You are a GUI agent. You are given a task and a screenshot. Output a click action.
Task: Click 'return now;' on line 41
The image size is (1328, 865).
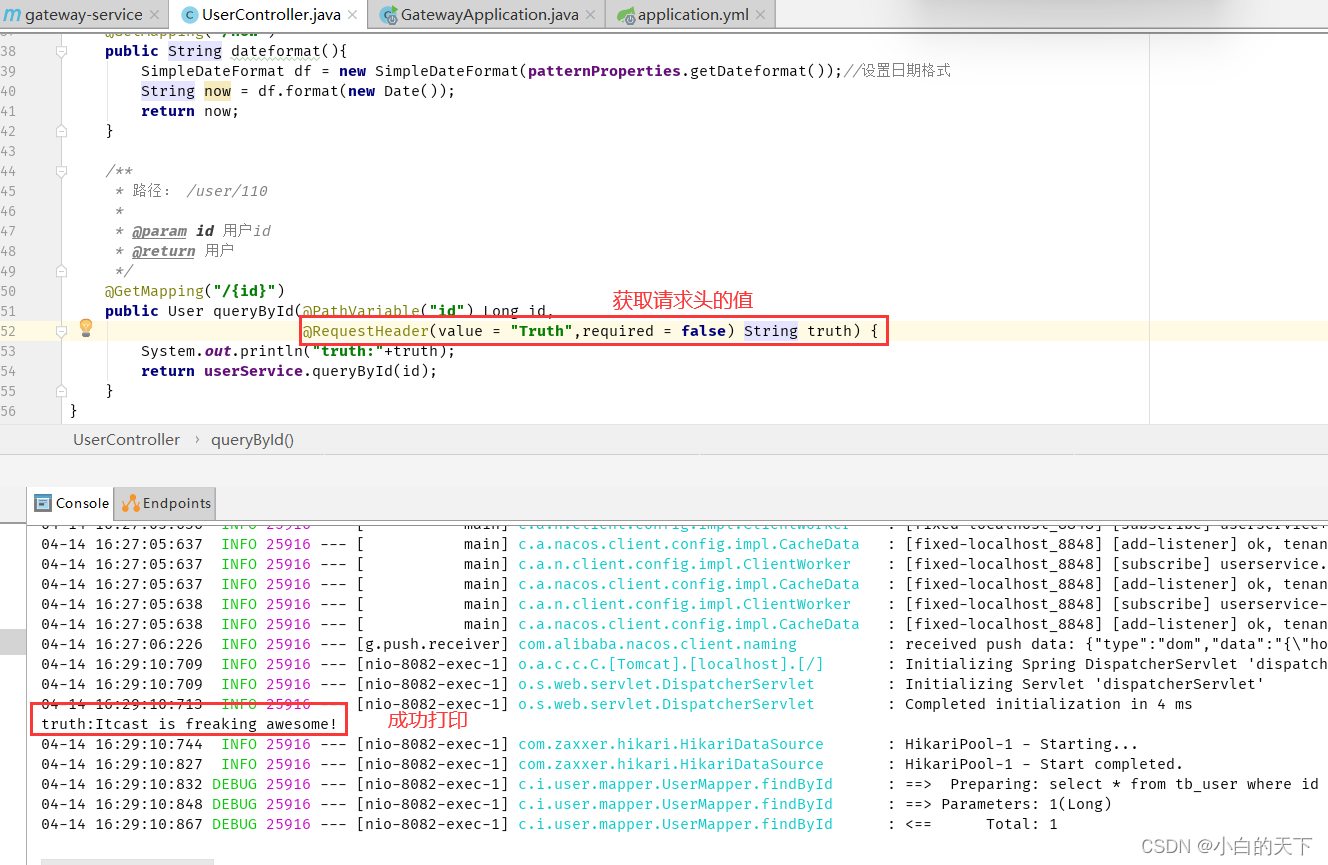tap(190, 111)
